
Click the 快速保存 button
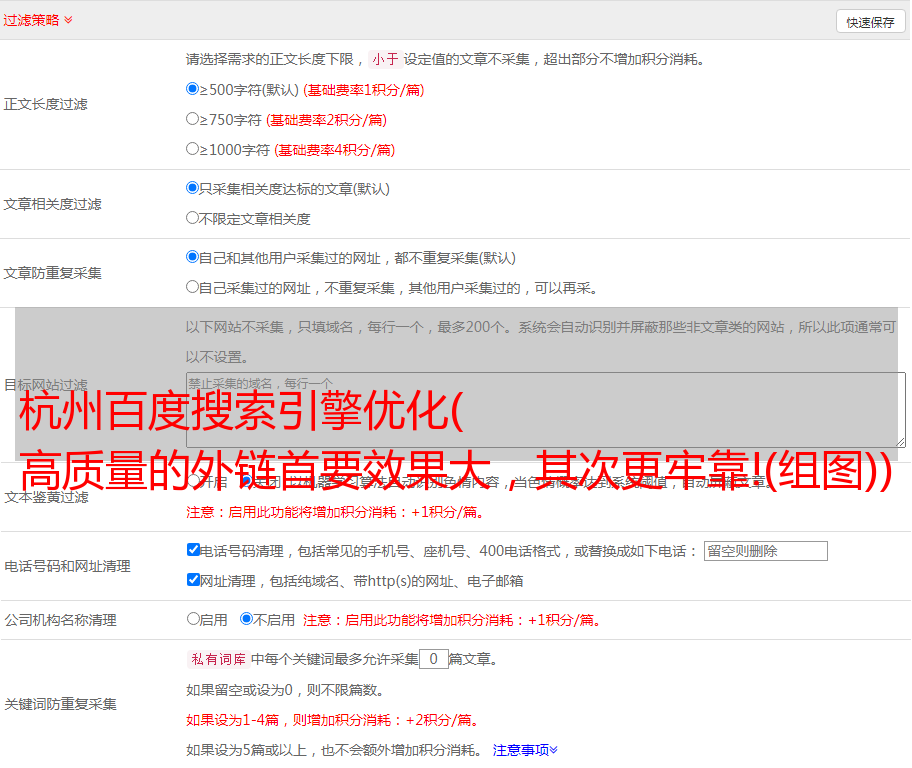click(x=870, y=22)
